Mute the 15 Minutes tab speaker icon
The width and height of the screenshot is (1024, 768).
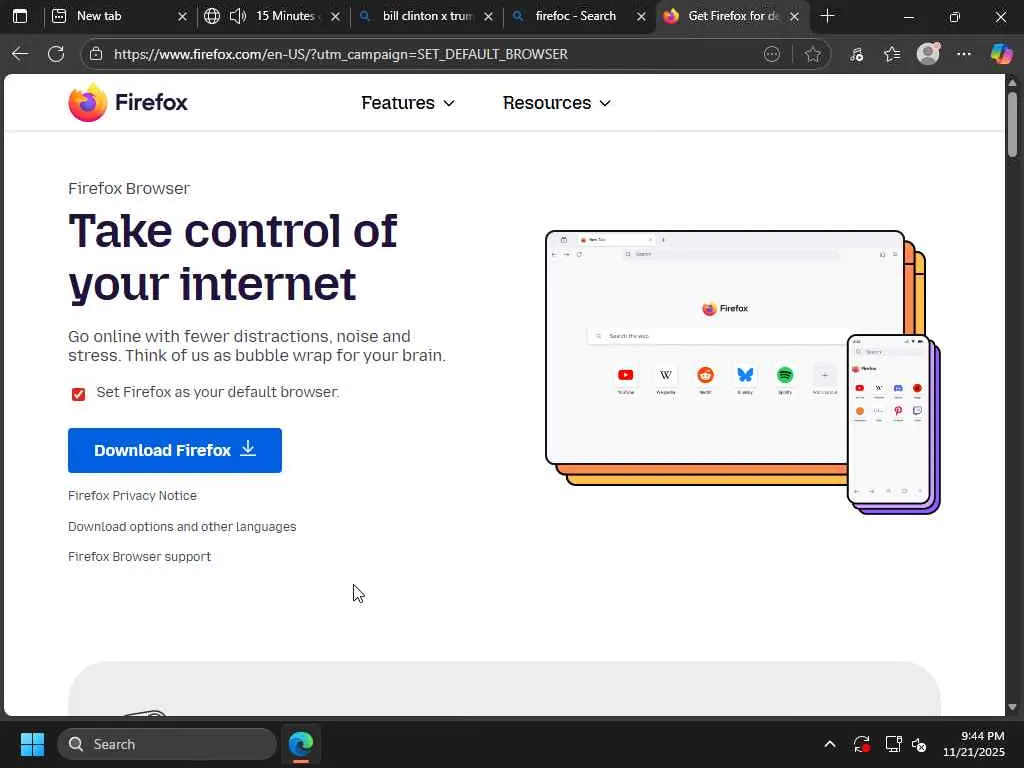click(238, 16)
